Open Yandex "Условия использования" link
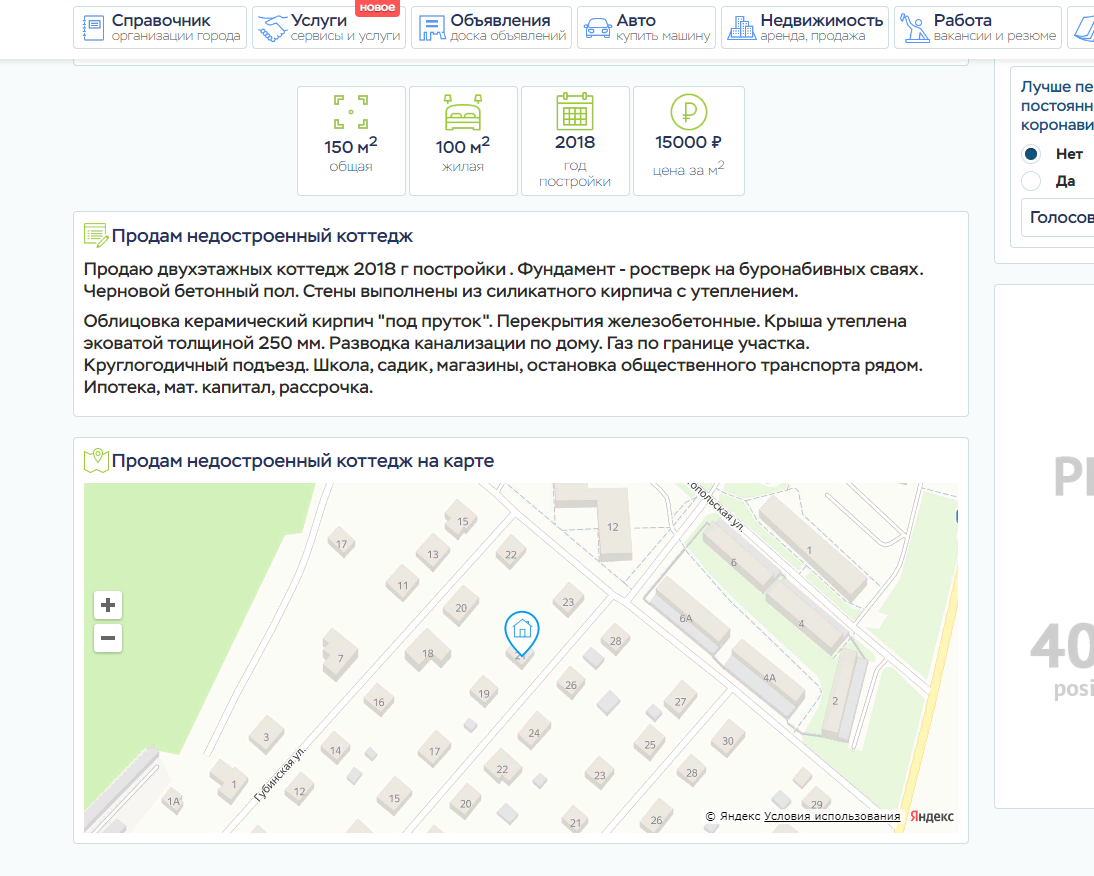 (832, 817)
